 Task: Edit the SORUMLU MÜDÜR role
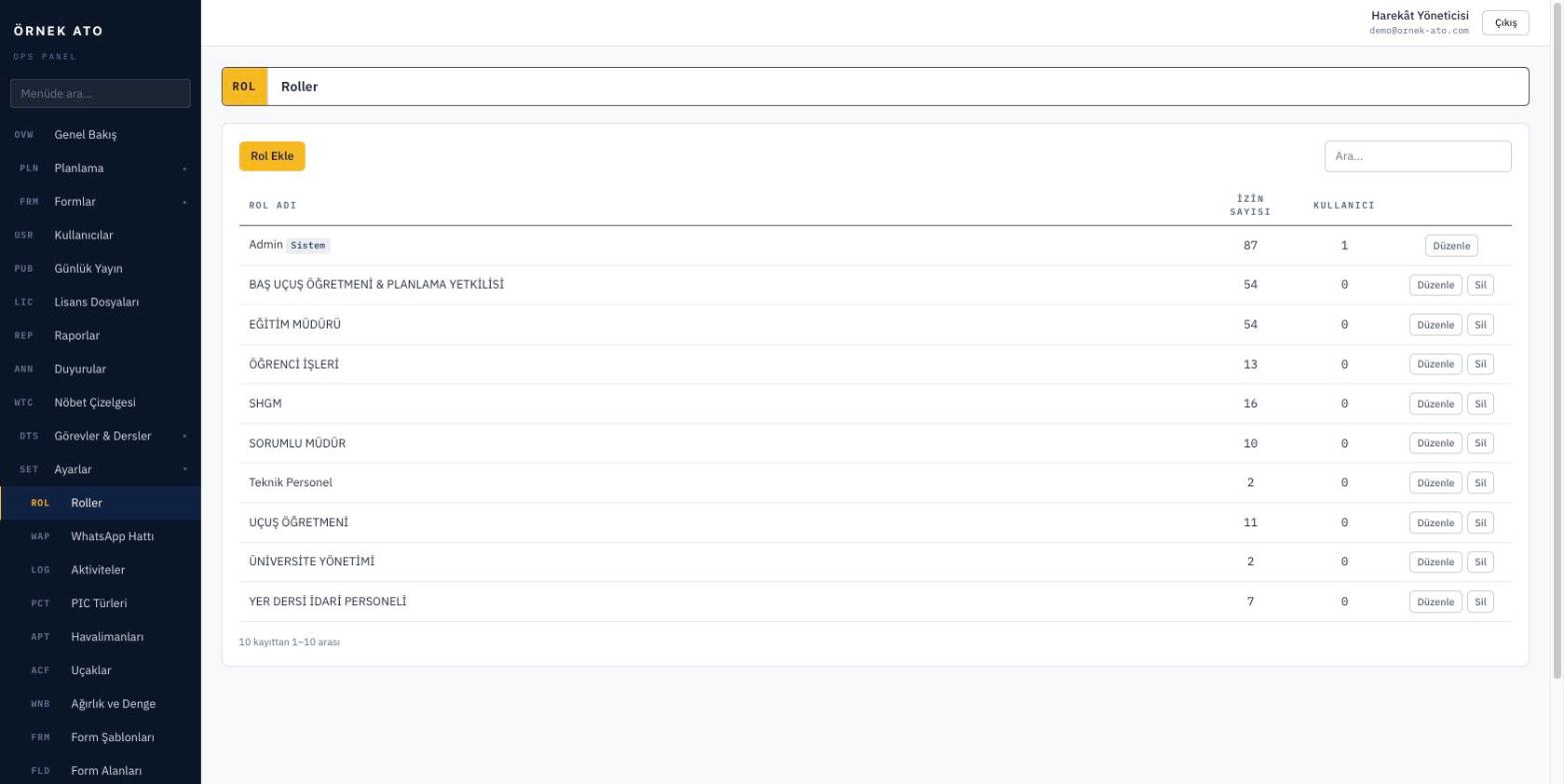point(1435,443)
